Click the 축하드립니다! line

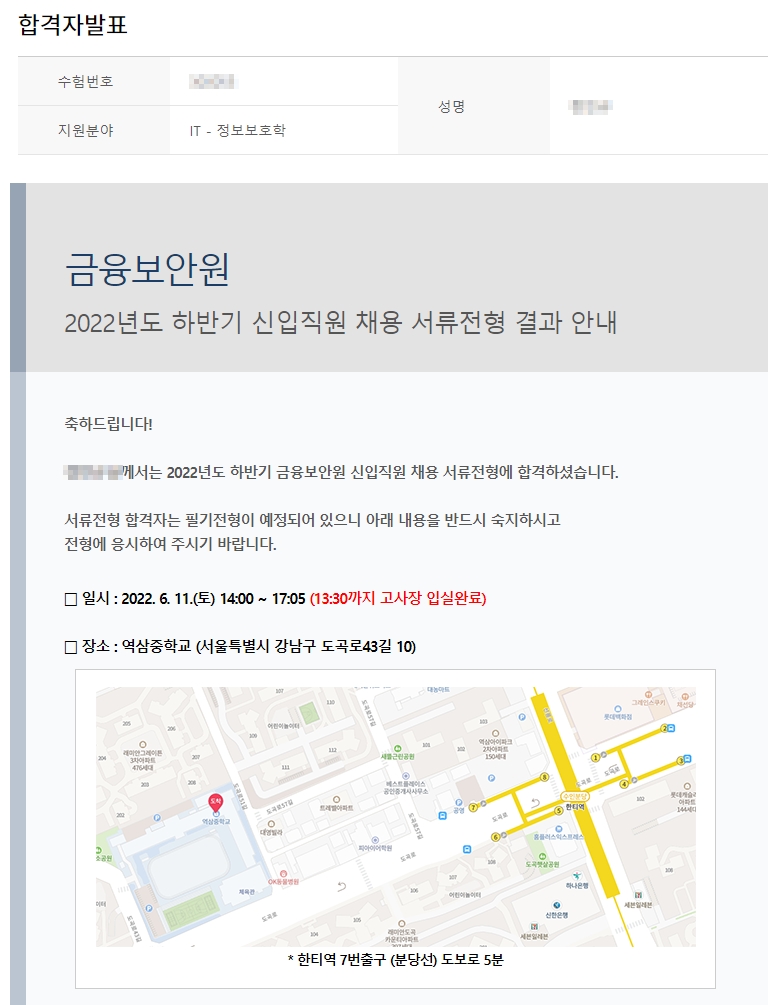(x=108, y=424)
